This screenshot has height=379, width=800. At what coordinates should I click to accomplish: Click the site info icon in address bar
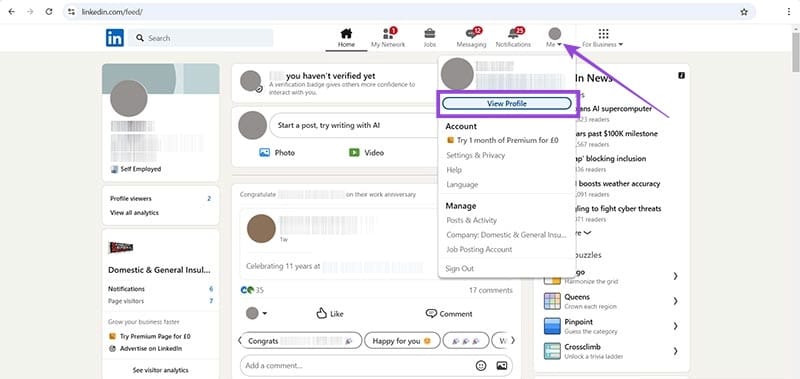coord(71,12)
